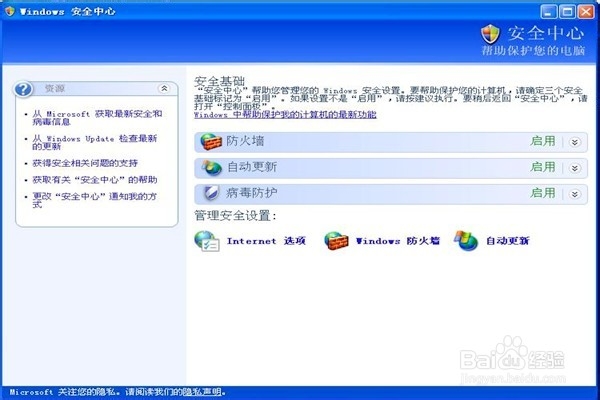
Task: Click the 自动更新 section title in status bar
Action: (252, 167)
